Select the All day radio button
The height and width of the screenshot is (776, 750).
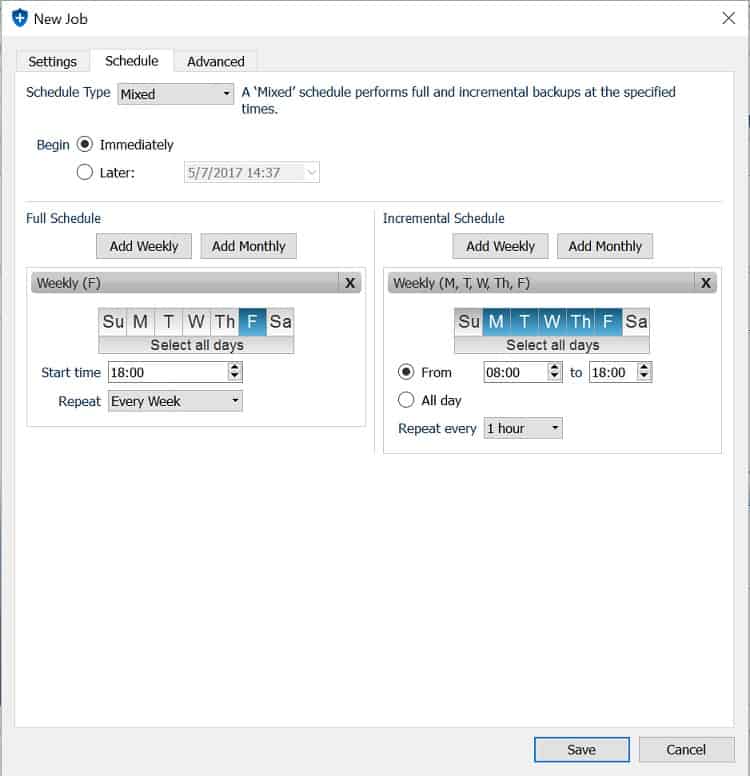[406, 400]
